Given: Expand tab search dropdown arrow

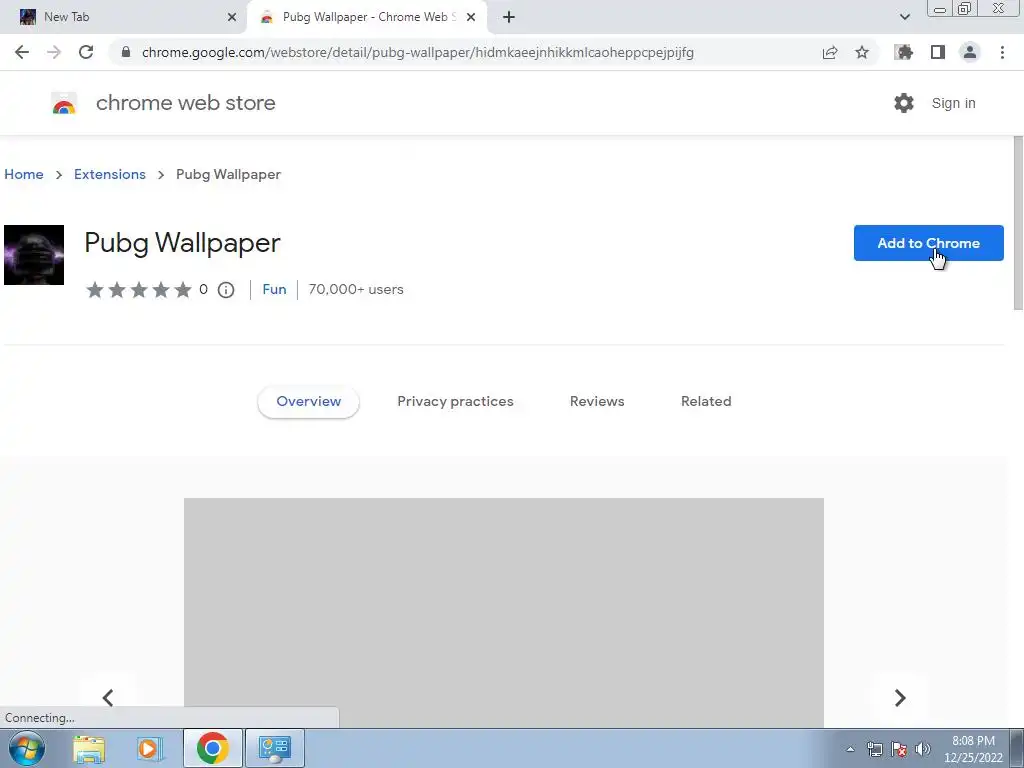Looking at the screenshot, I should pyautogui.click(x=904, y=17).
